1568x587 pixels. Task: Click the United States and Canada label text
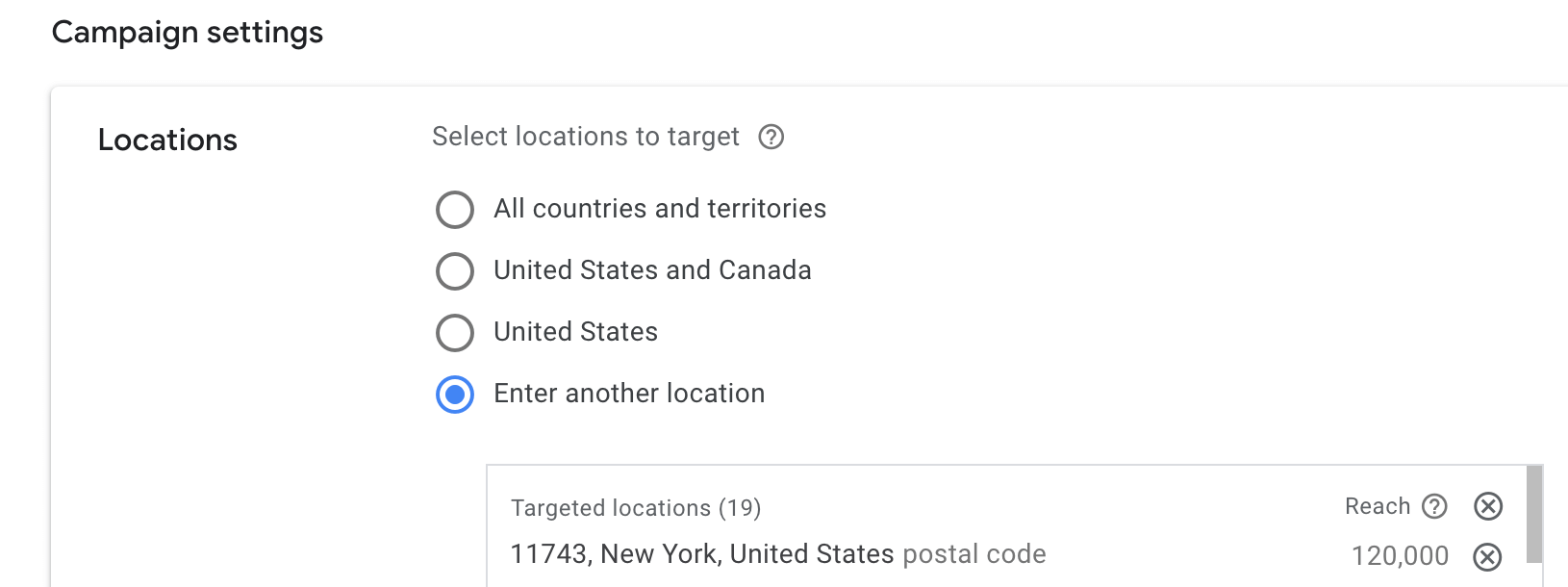[x=652, y=270]
